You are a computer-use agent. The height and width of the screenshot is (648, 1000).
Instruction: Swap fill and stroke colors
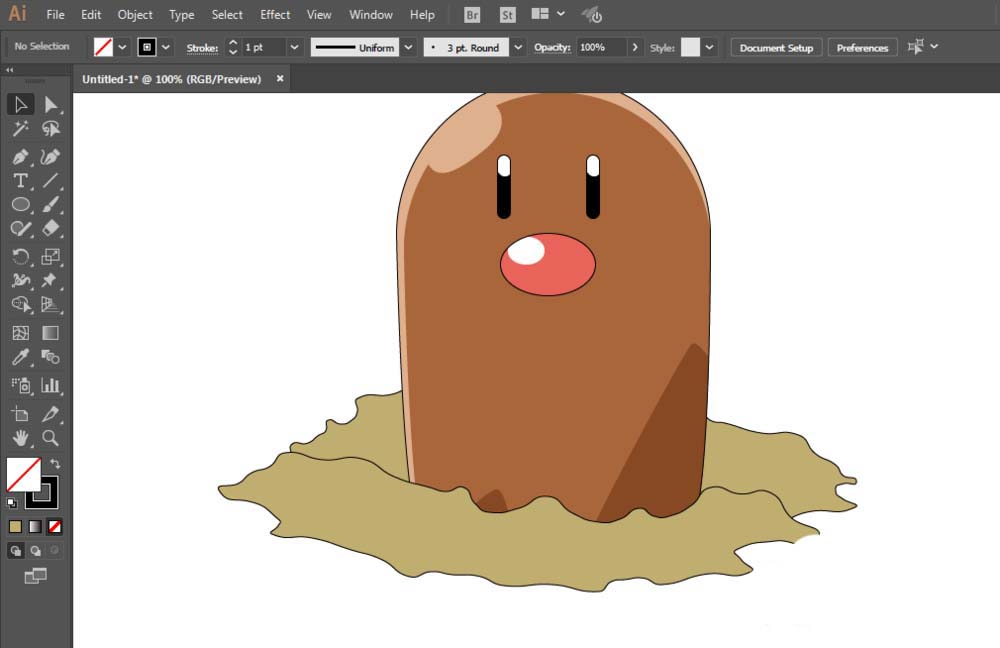56,464
